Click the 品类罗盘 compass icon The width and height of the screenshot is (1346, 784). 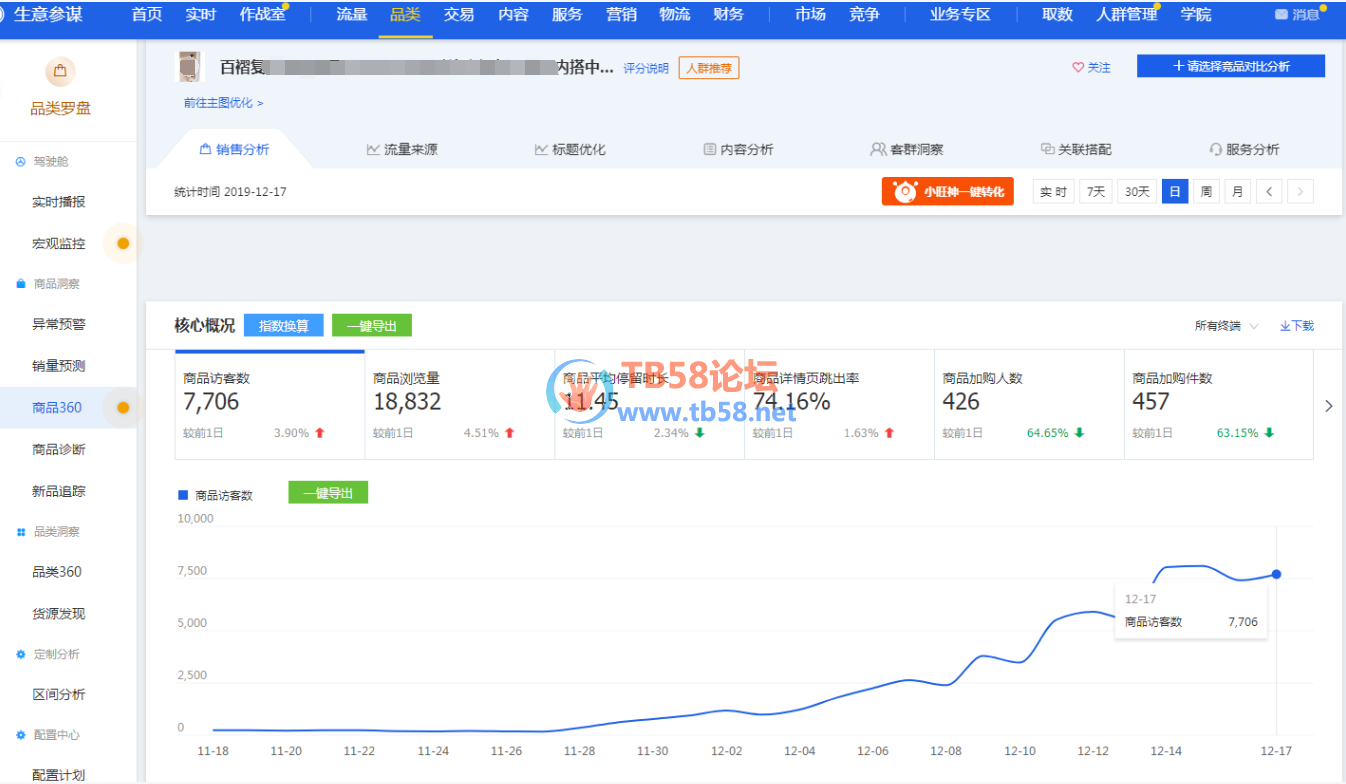pos(60,72)
